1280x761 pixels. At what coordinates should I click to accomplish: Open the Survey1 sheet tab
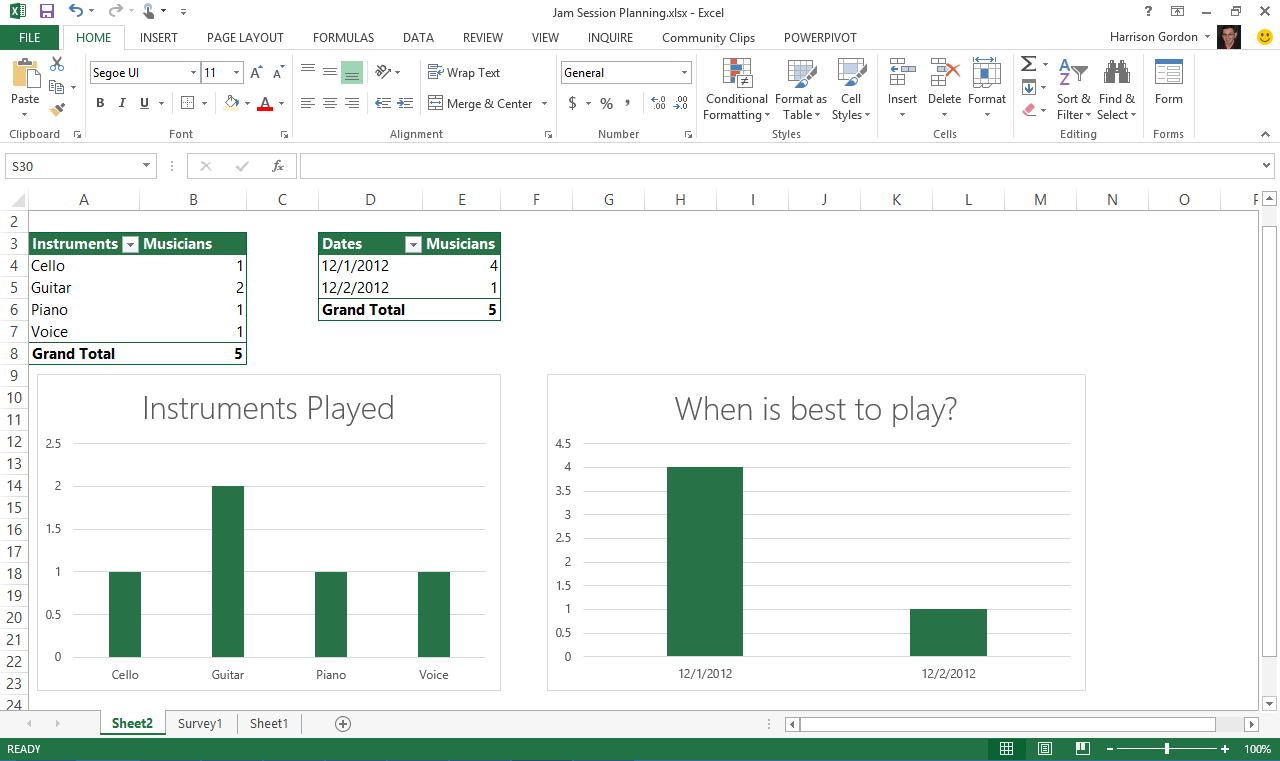200,723
